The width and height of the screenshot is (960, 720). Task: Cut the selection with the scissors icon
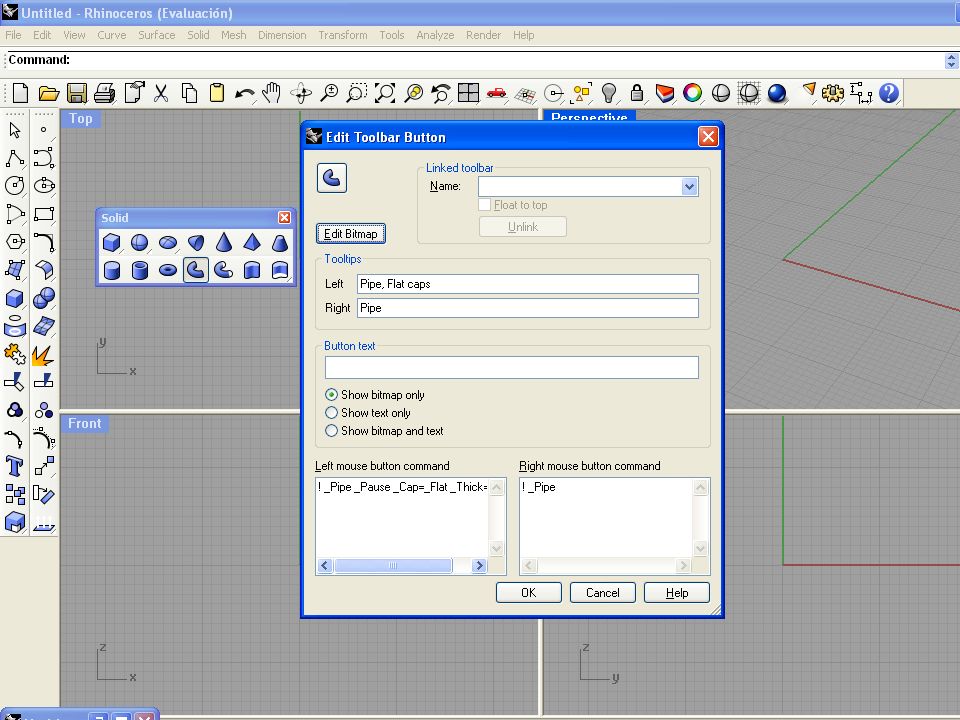(161, 93)
